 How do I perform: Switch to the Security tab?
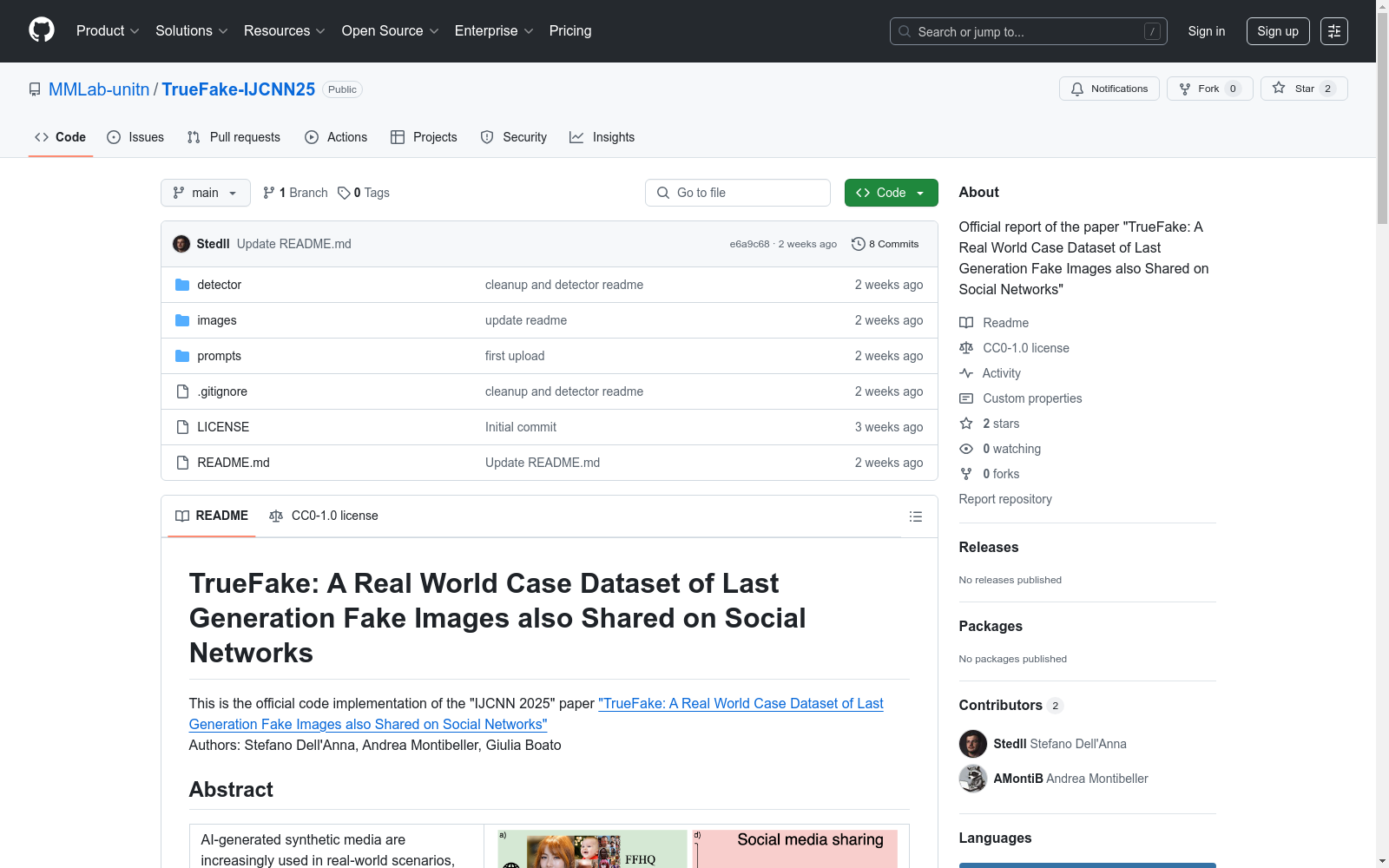pyautogui.click(x=514, y=137)
